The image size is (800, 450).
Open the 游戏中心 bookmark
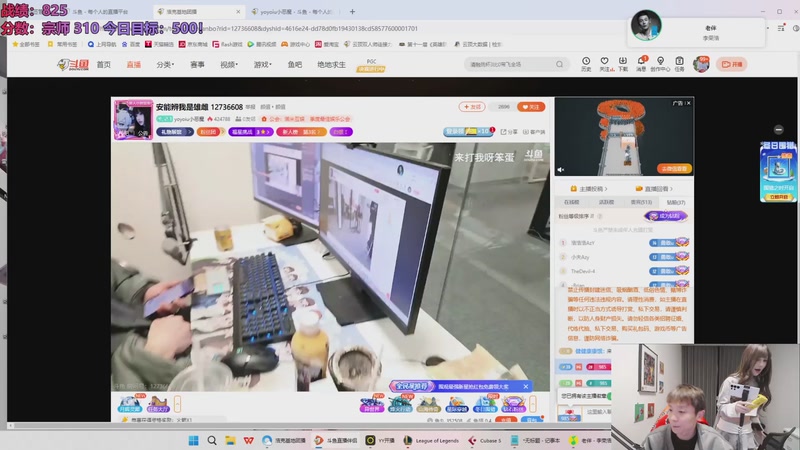click(295, 44)
